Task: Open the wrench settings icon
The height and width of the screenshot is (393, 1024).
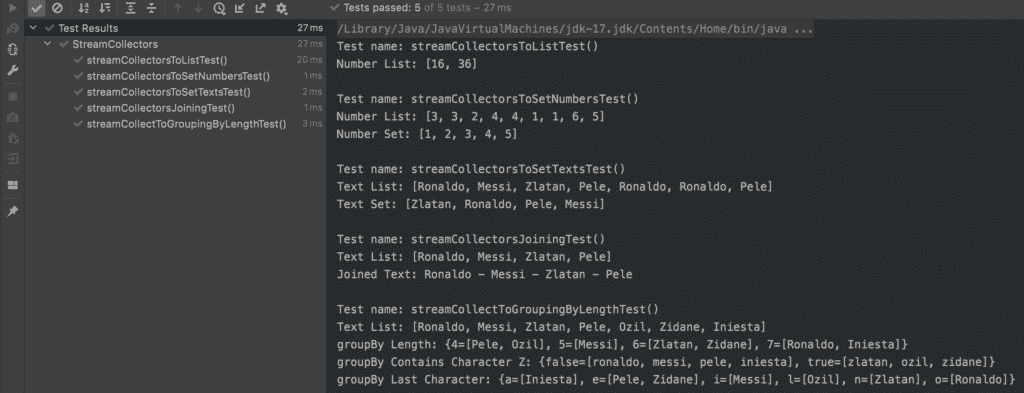Action: click(x=12, y=70)
